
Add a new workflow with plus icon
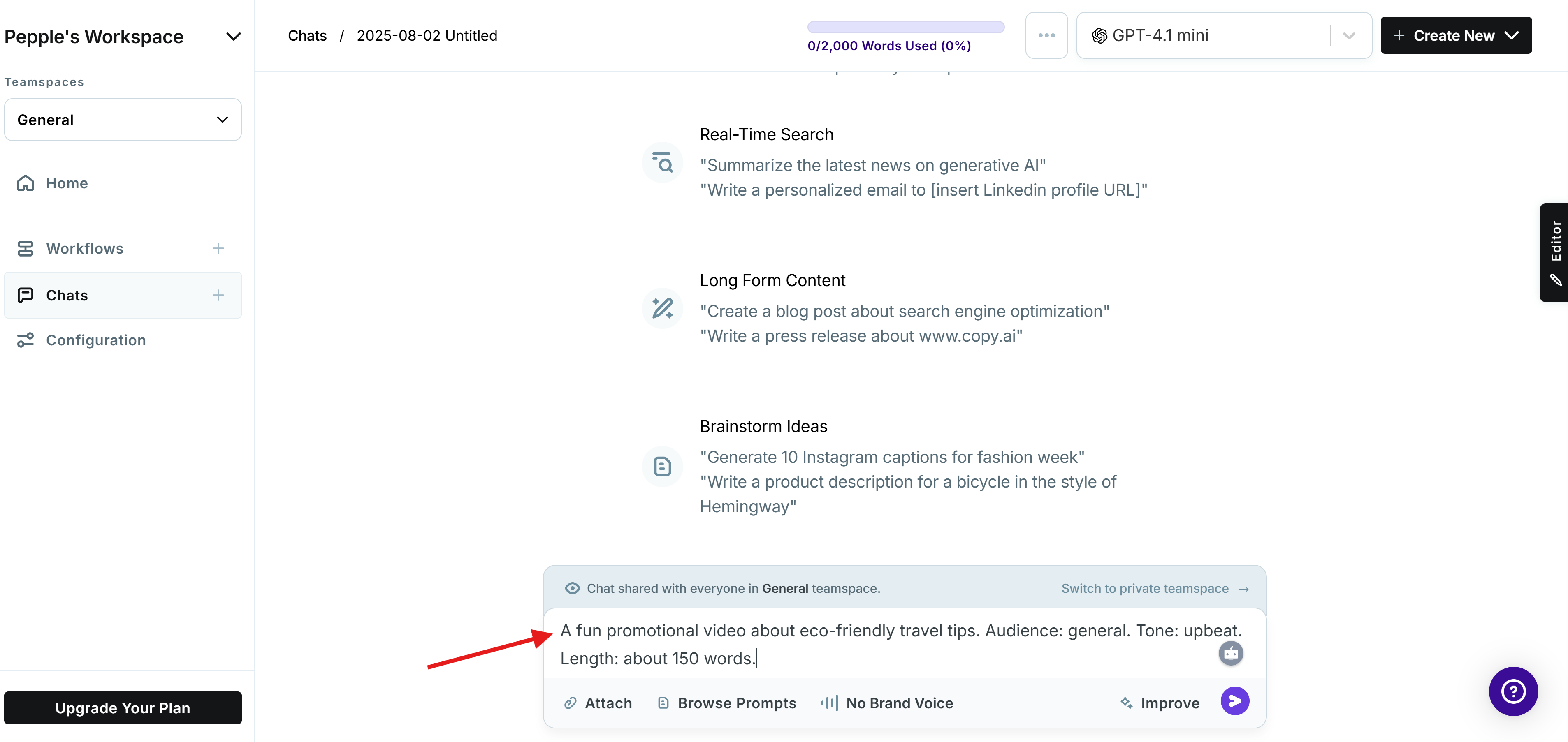pos(218,248)
